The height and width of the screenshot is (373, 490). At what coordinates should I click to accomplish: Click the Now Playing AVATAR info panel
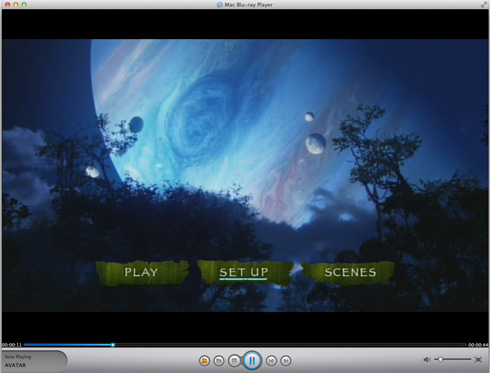[34, 361]
